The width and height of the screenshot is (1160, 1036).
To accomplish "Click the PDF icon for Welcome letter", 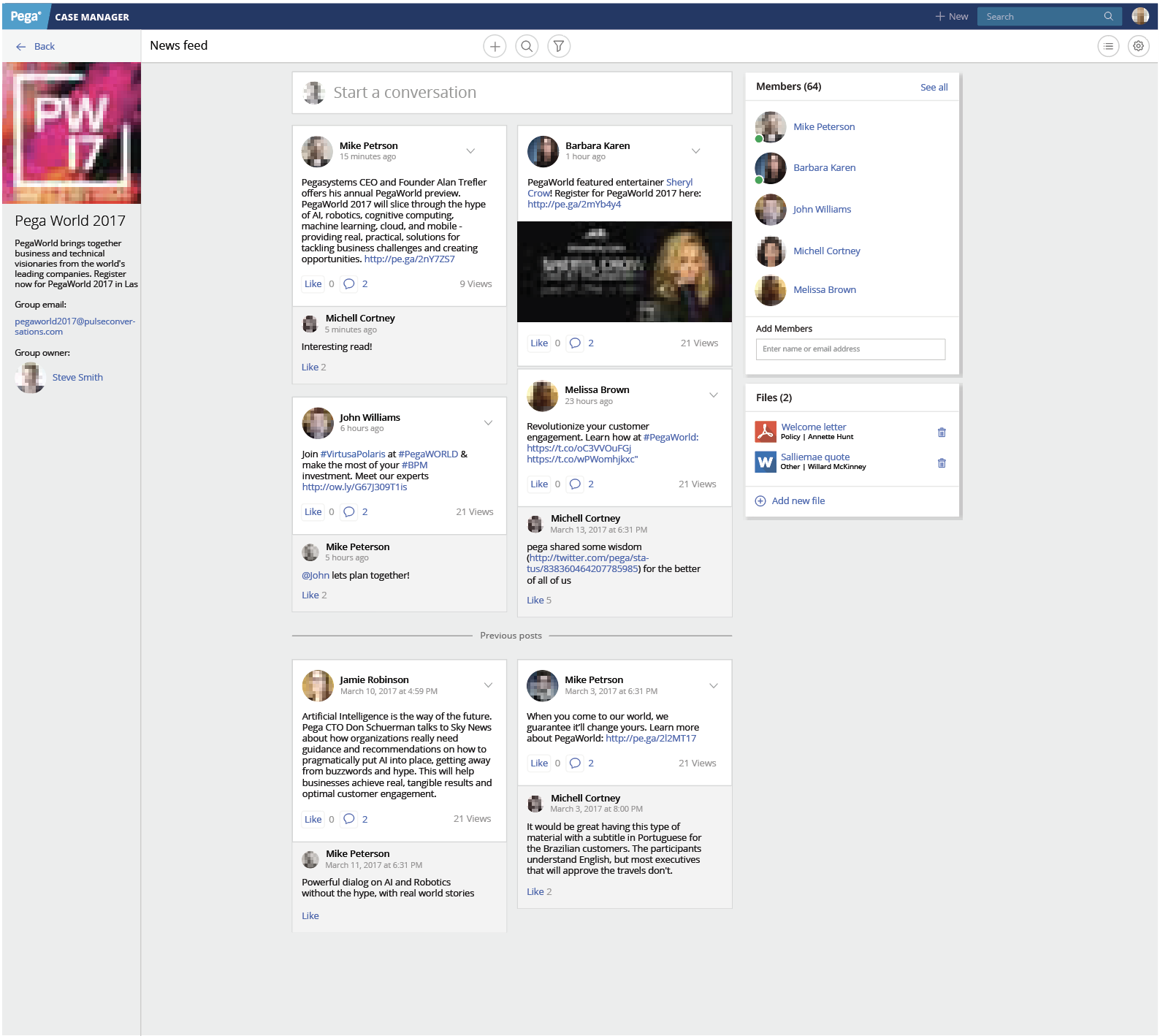I will [766, 432].
